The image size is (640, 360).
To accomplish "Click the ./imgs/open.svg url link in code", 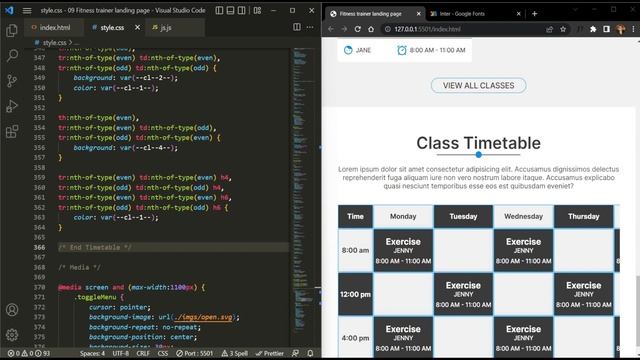I will (203, 317).
